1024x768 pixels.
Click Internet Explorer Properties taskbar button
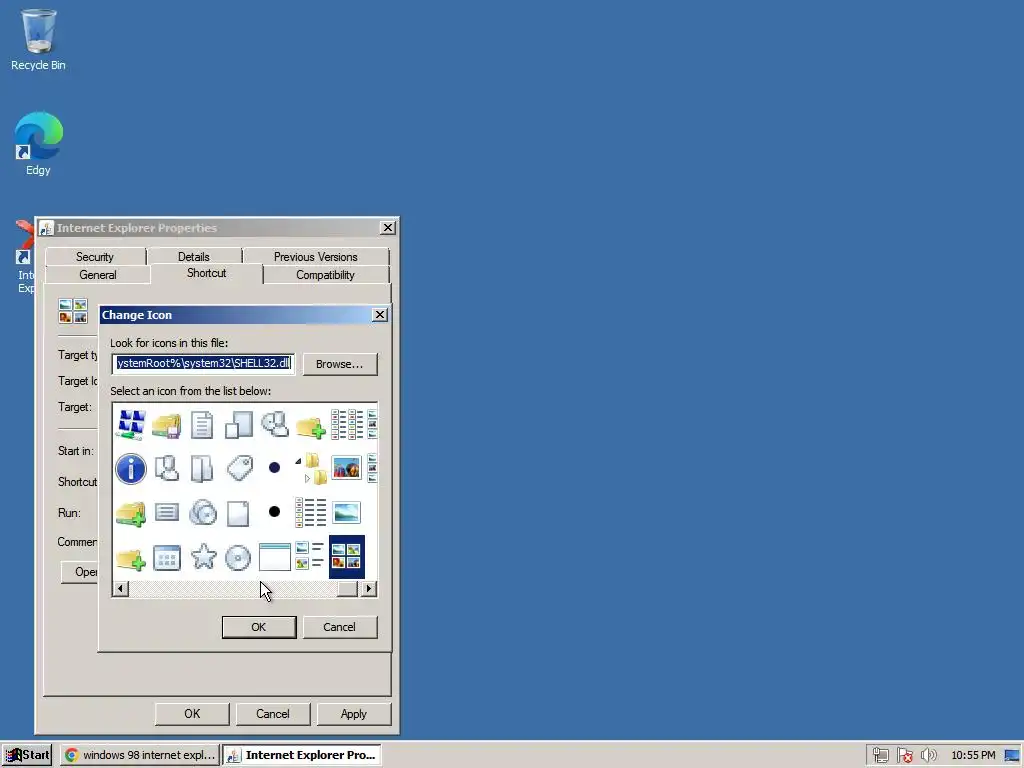[x=302, y=755]
